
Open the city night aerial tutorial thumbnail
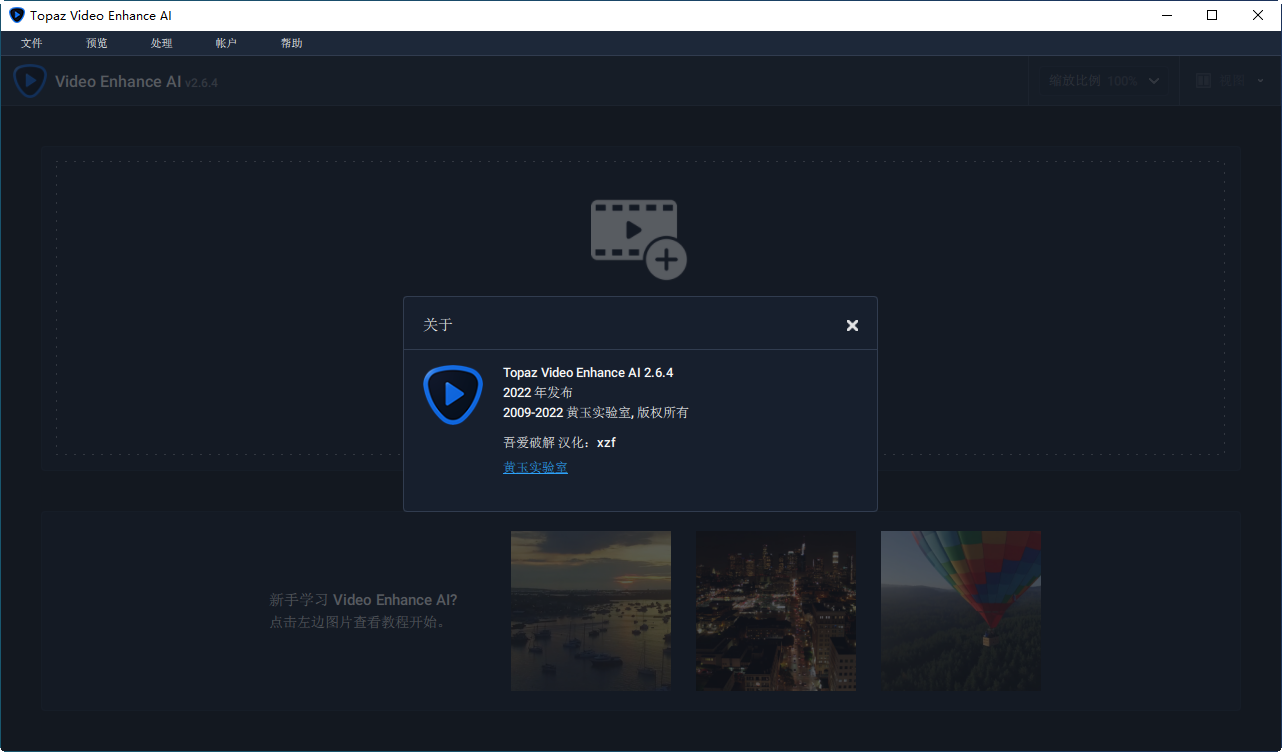pos(776,611)
